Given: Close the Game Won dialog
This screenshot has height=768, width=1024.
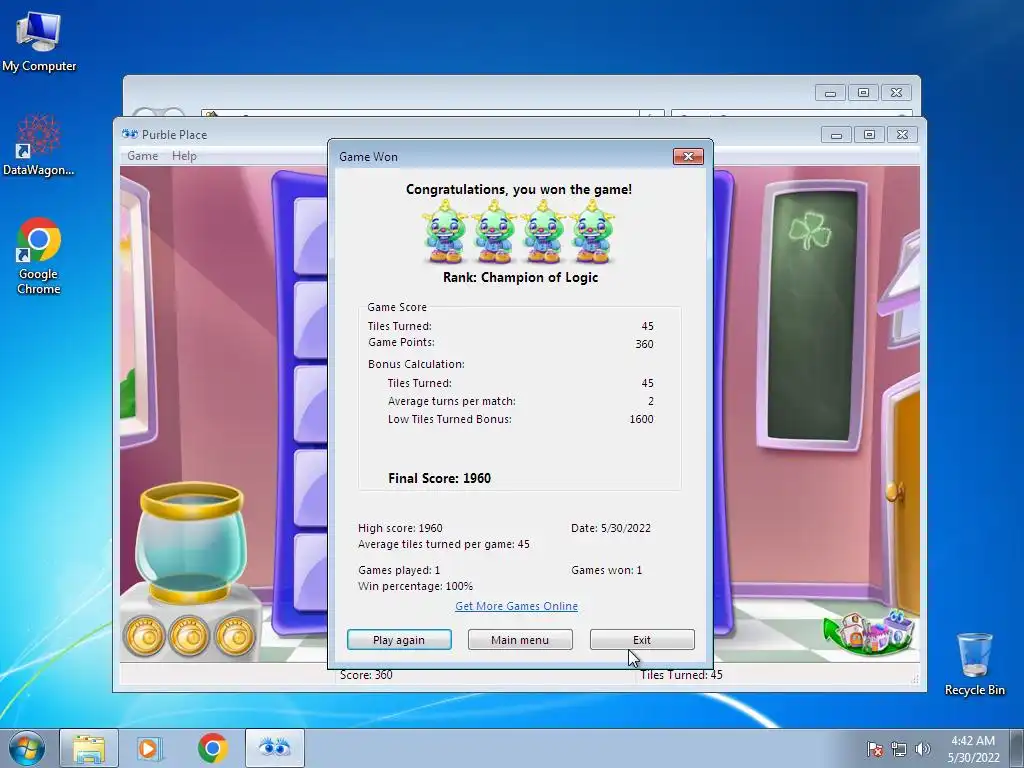Looking at the screenshot, I should 688,156.
